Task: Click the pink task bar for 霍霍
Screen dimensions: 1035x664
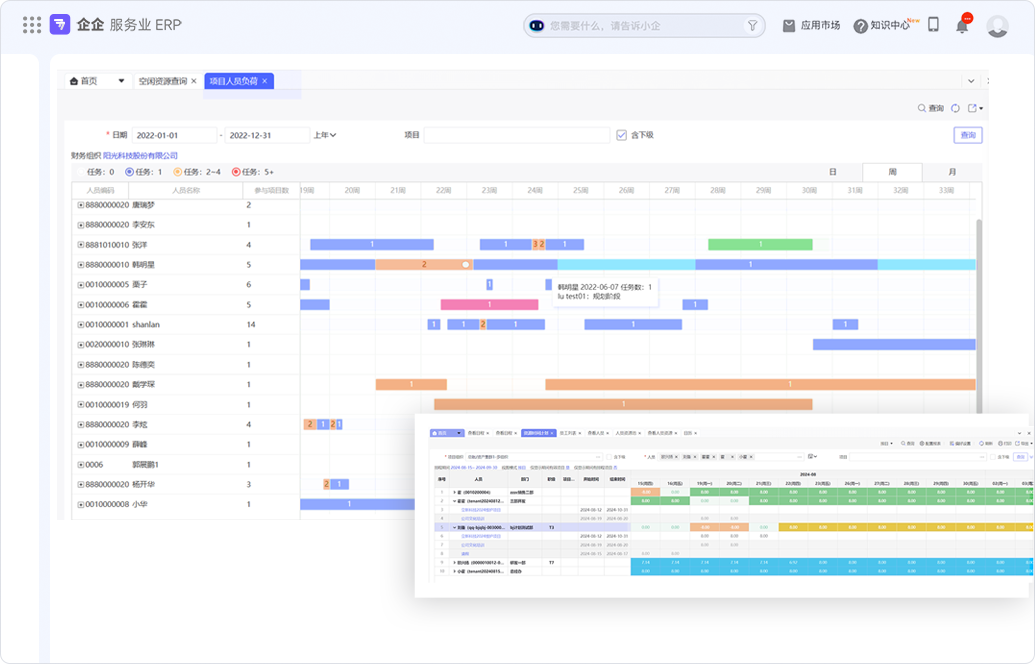Action: click(x=489, y=305)
